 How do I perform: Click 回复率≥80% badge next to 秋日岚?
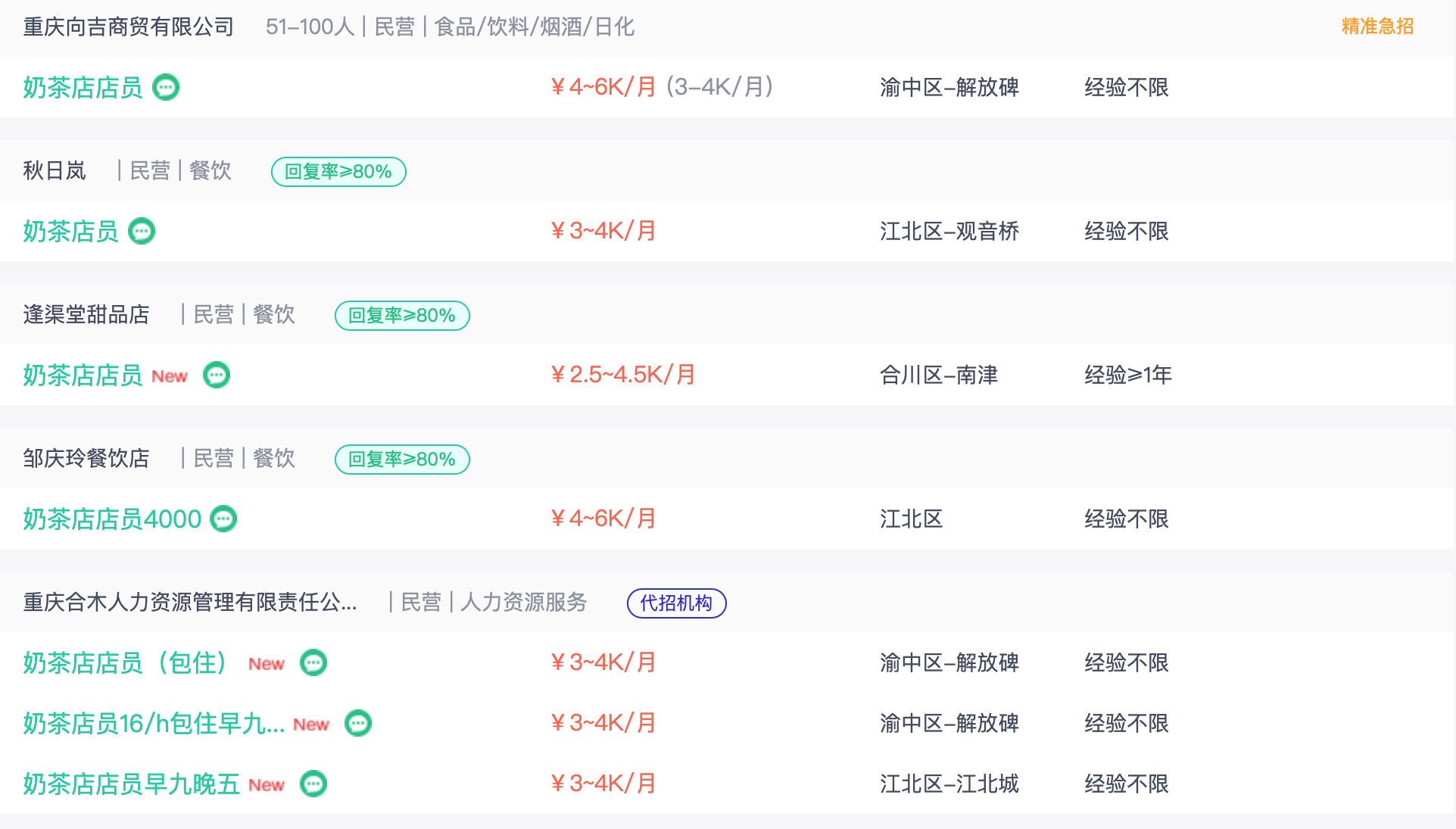(x=338, y=171)
